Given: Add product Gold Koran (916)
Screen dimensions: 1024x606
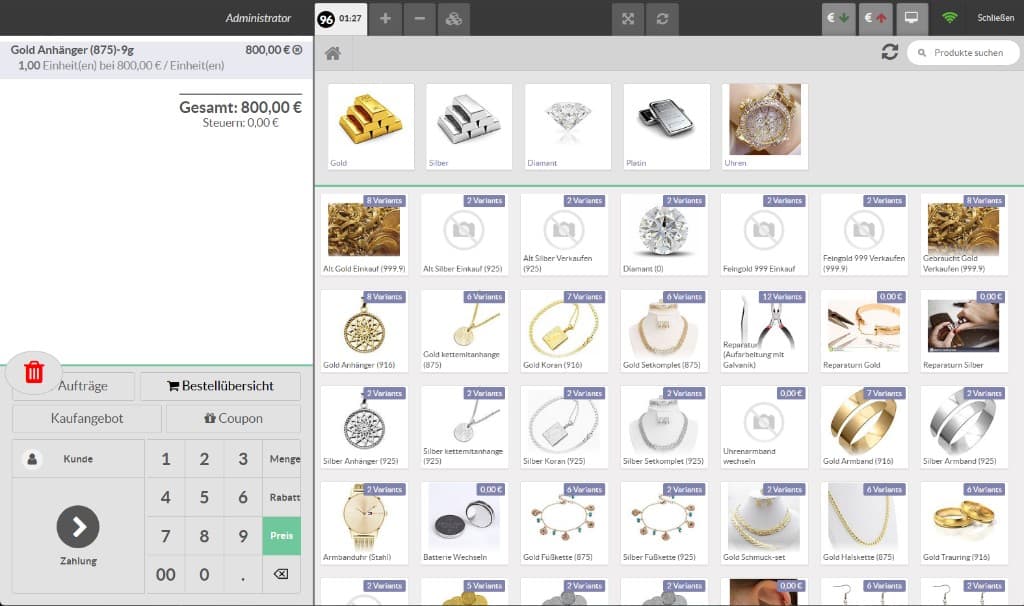Looking at the screenshot, I should pos(564,330).
